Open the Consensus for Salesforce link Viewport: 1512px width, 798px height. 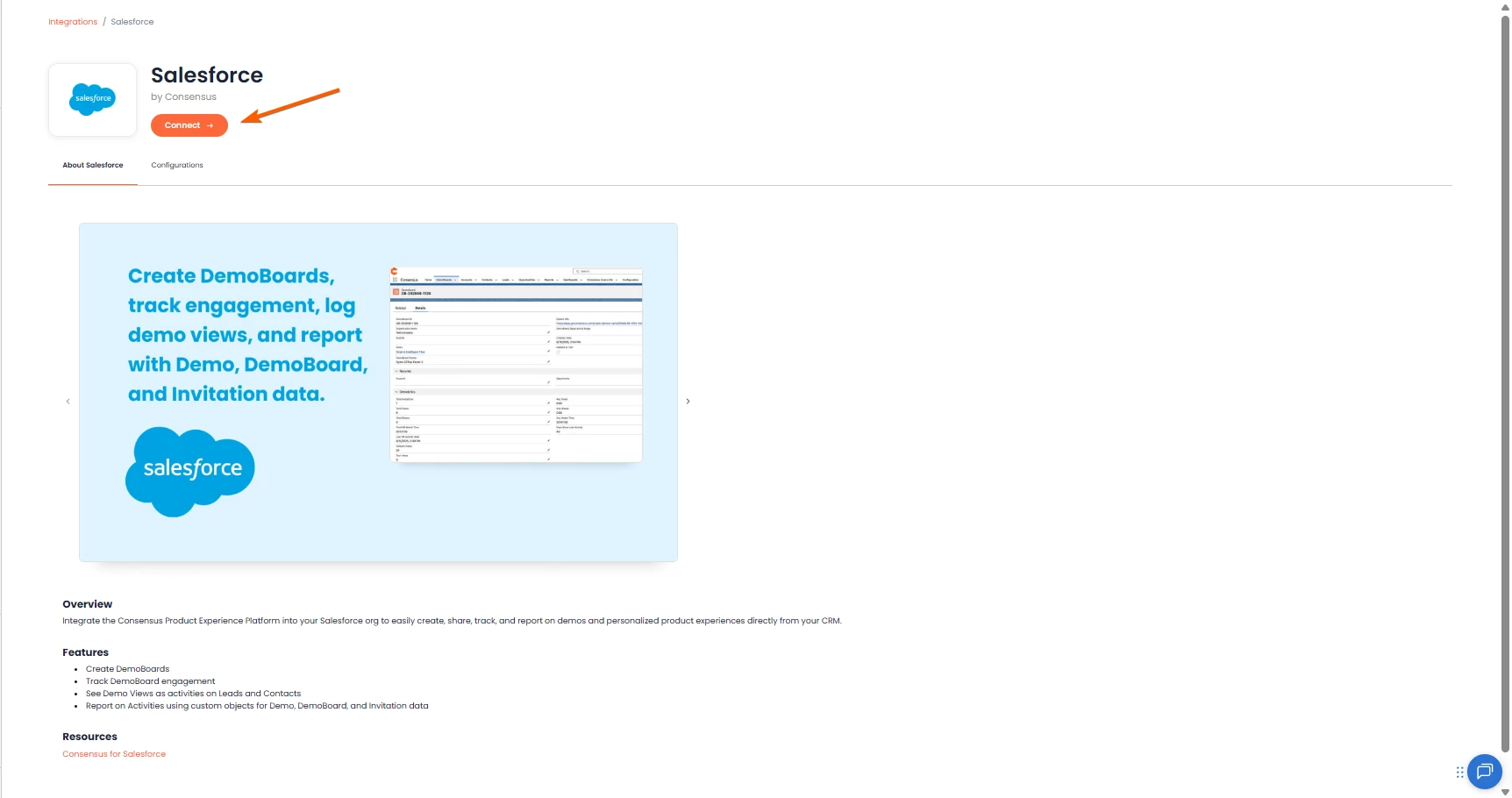tap(114, 754)
